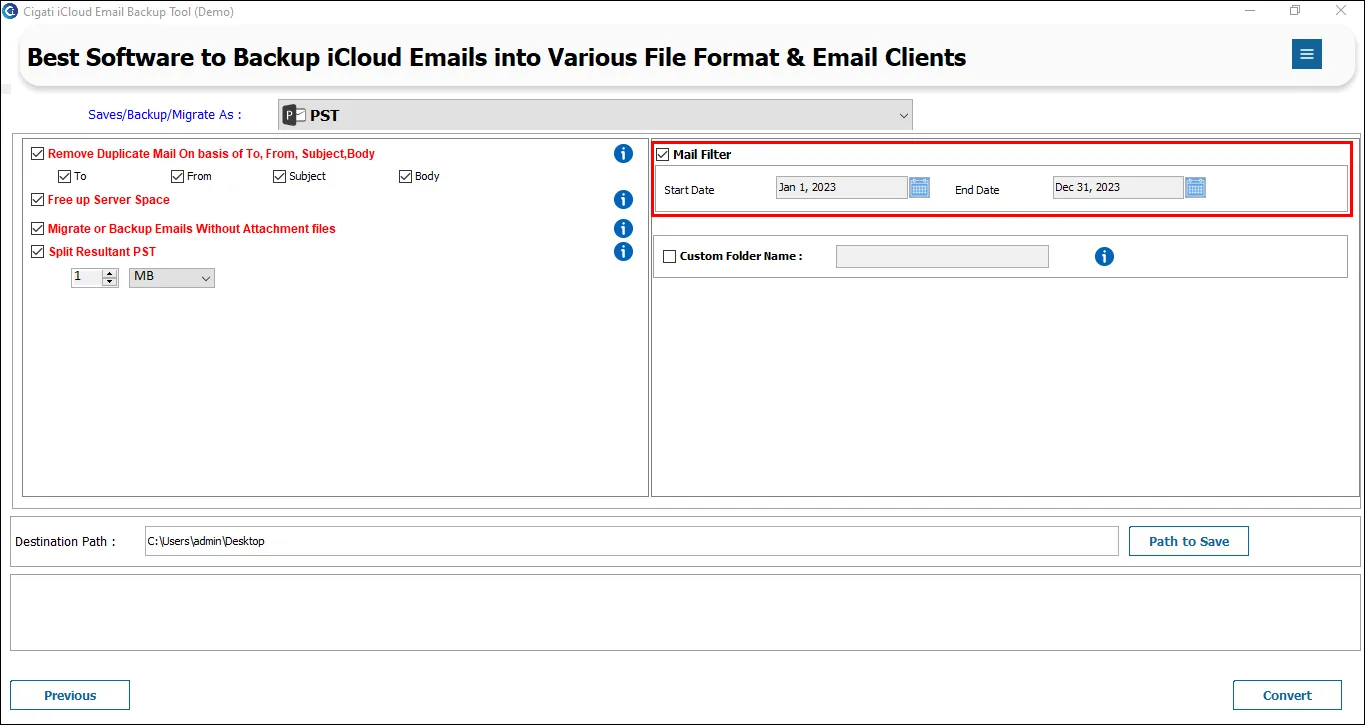This screenshot has height=725, width=1365.
Task: Click info icon for Migrate Without Attachment
Action: click(x=623, y=229)
